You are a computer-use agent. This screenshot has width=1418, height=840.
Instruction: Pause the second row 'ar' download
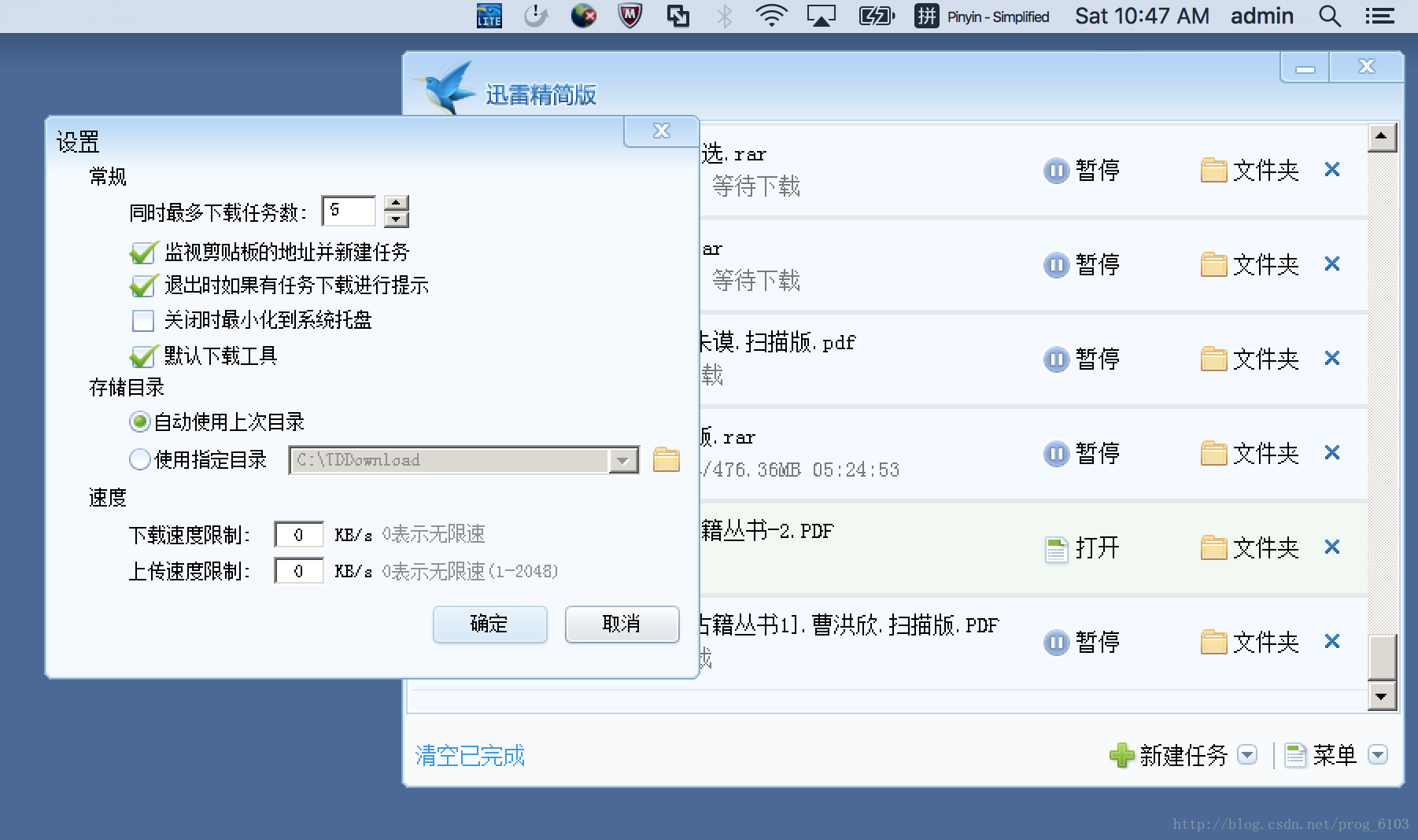click(x=1081, y=264)
